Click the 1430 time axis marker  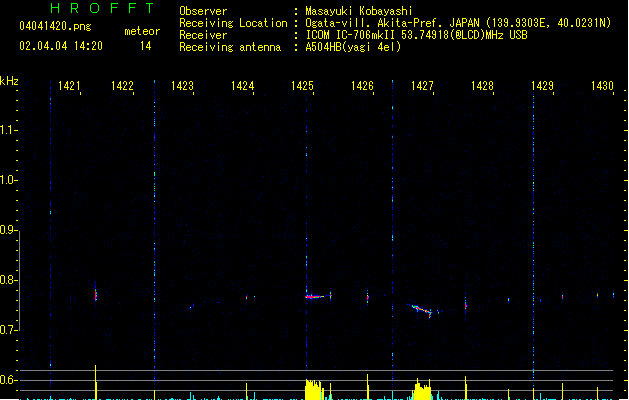click(602, 86)
